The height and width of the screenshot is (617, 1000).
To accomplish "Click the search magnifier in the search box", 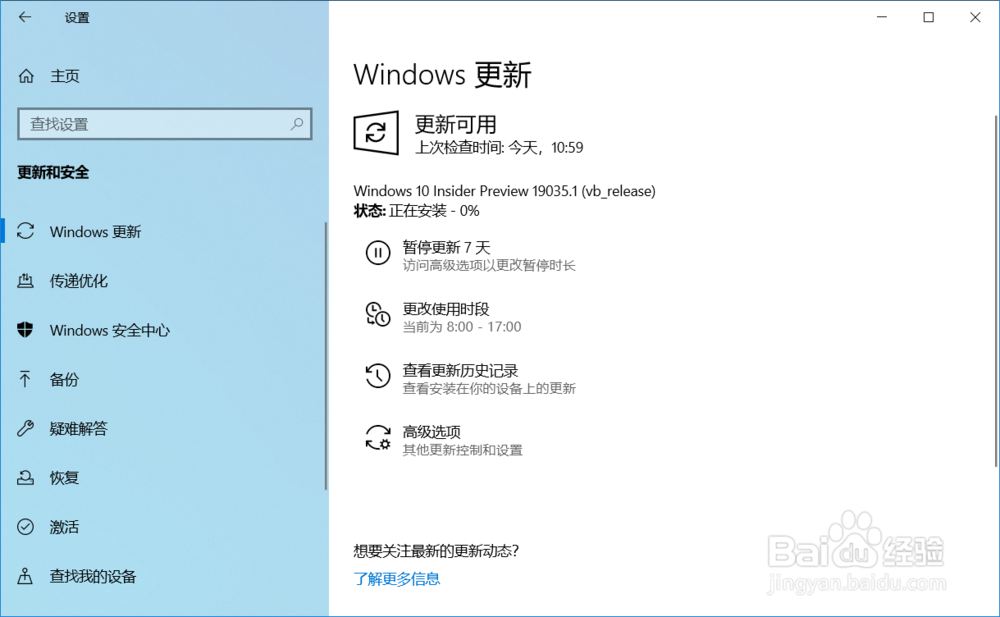I will click(x=297, y=124).
